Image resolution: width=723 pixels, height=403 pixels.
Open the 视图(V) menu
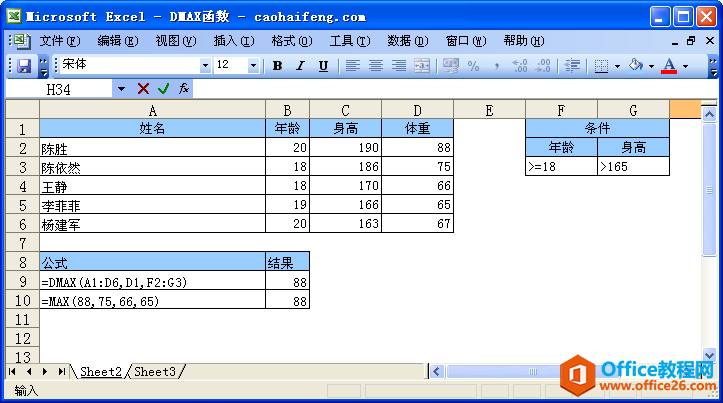[176, 41]
